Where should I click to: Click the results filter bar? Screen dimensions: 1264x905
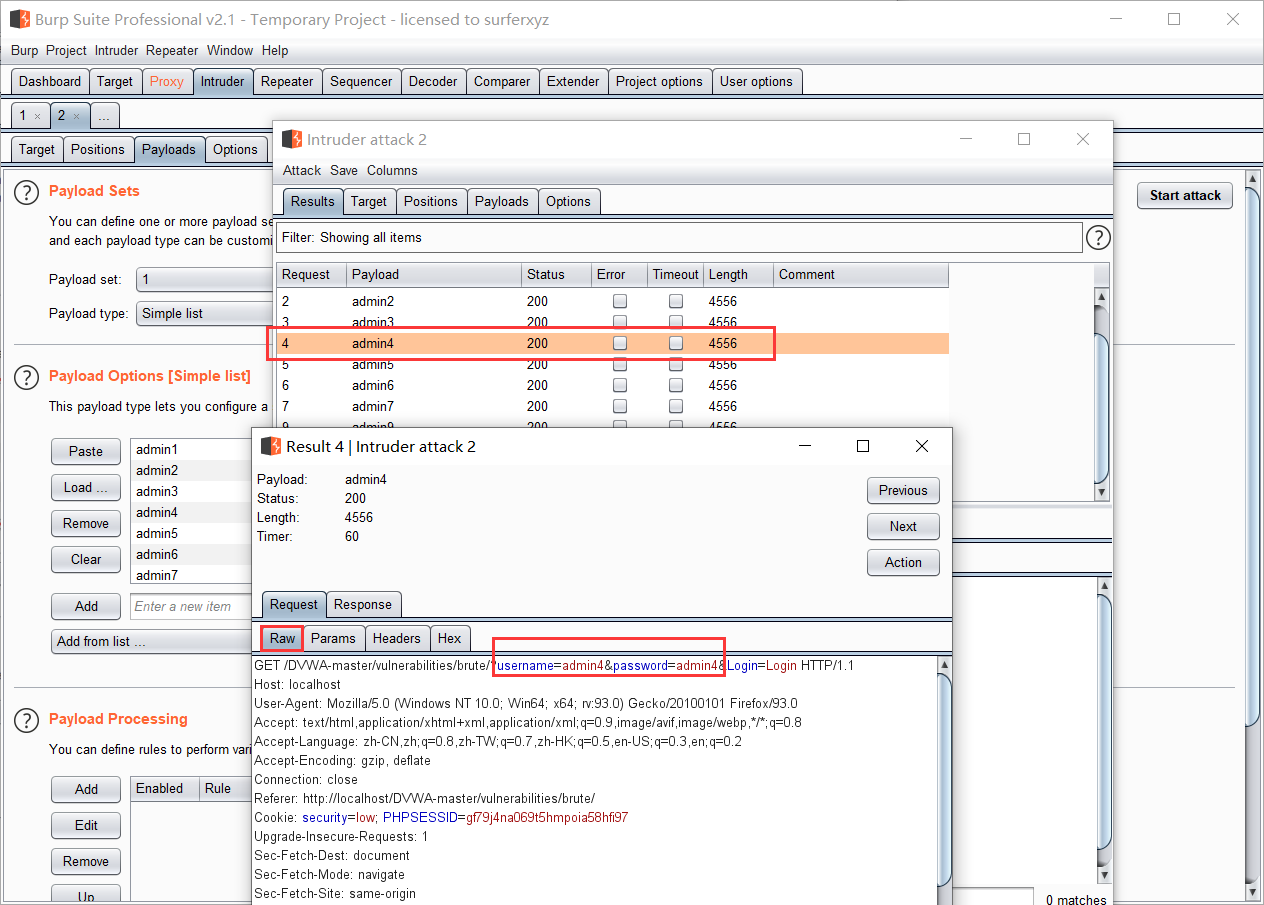(679, 237)
